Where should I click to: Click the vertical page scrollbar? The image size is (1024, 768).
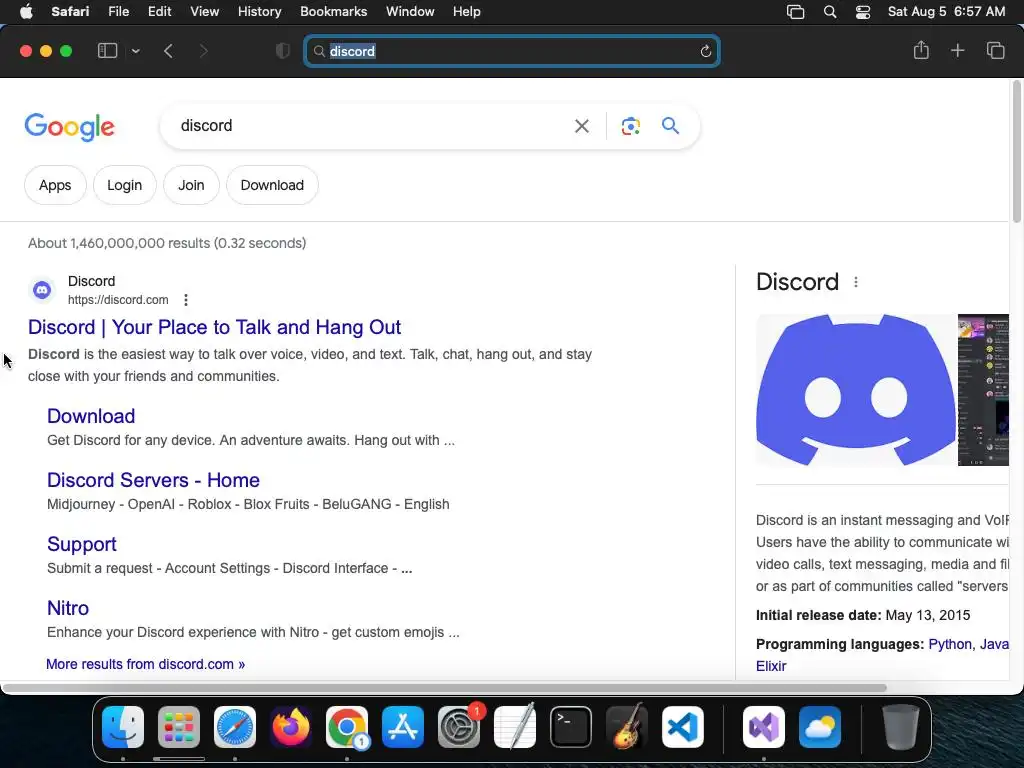[x=1016, y=152]
